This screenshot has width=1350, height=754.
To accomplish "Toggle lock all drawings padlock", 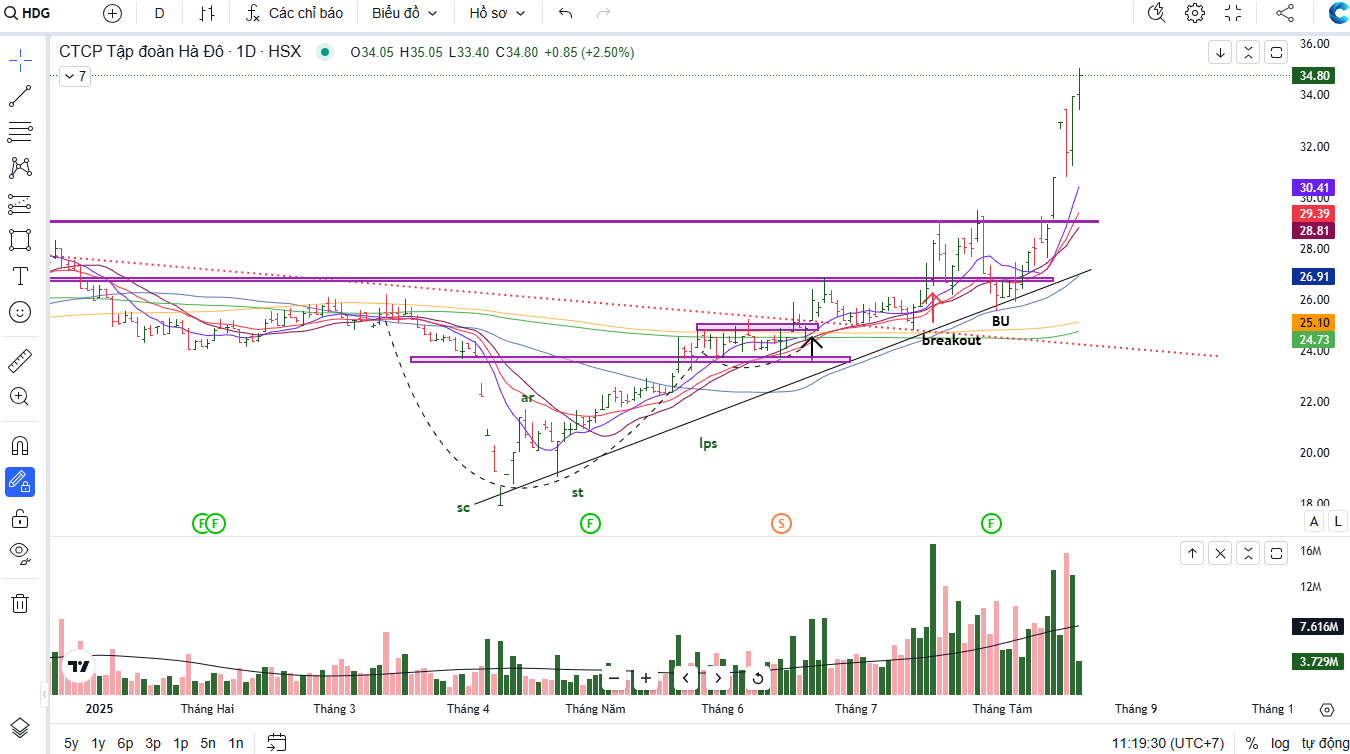I will (20, 518).
